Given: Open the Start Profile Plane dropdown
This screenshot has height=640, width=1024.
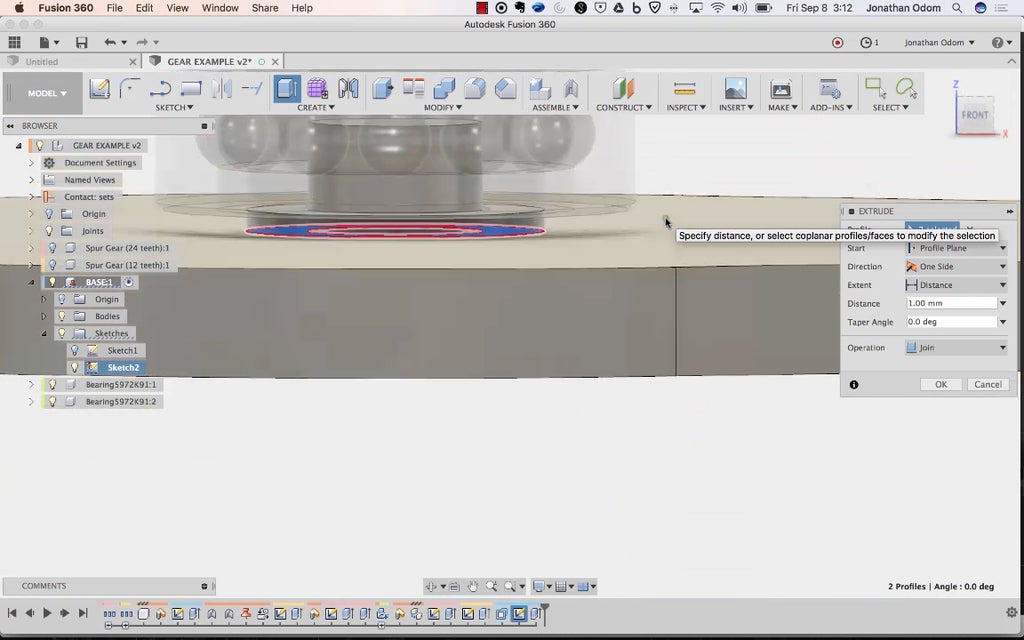Looking at the screenshot, I should tap(956, 248).
